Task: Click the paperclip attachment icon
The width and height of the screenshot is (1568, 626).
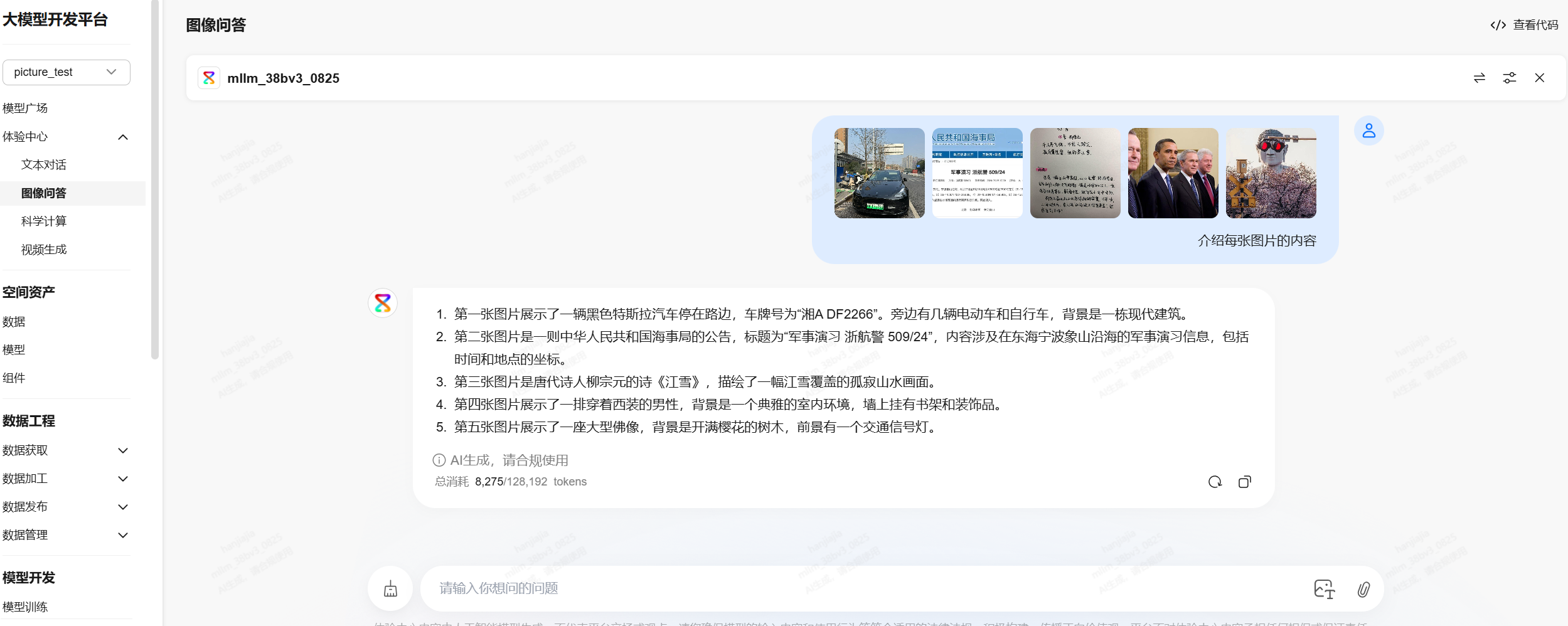Action: pos(1363,589)
